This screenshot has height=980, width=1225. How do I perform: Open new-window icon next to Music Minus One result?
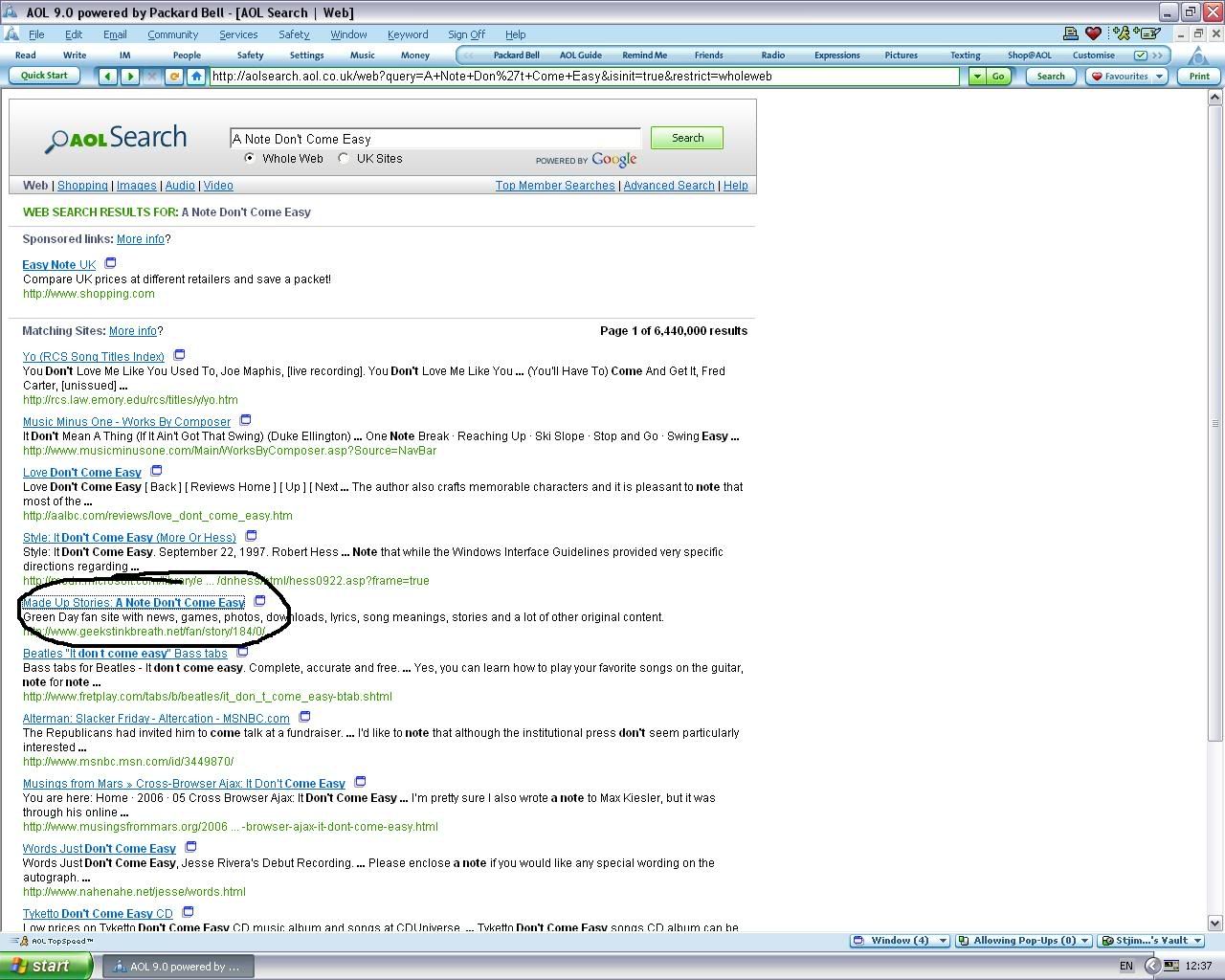pos(245,420)
